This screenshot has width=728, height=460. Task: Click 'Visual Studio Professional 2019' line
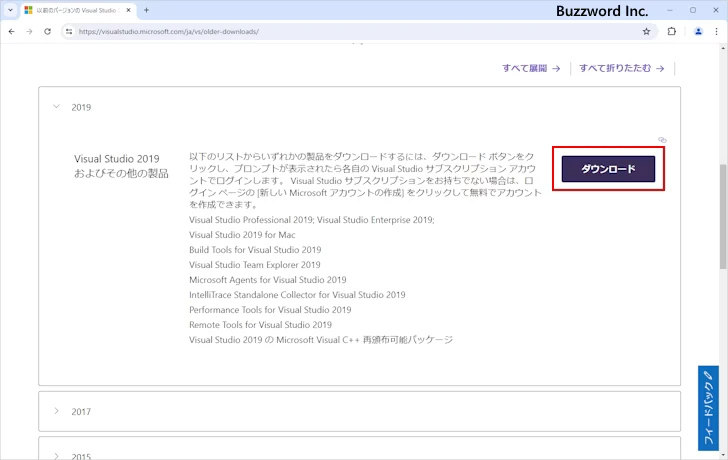tap(312, 220)
